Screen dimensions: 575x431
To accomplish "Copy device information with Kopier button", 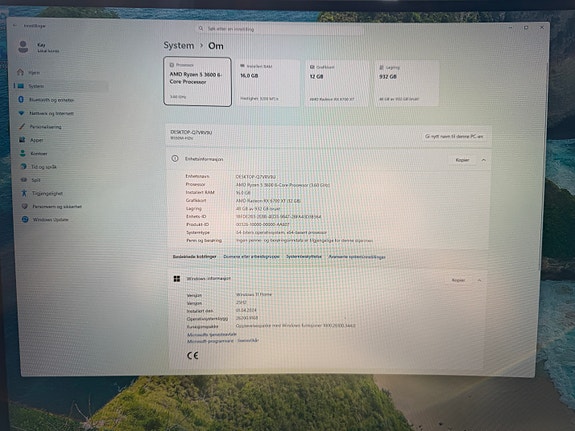I will [462, 160].
